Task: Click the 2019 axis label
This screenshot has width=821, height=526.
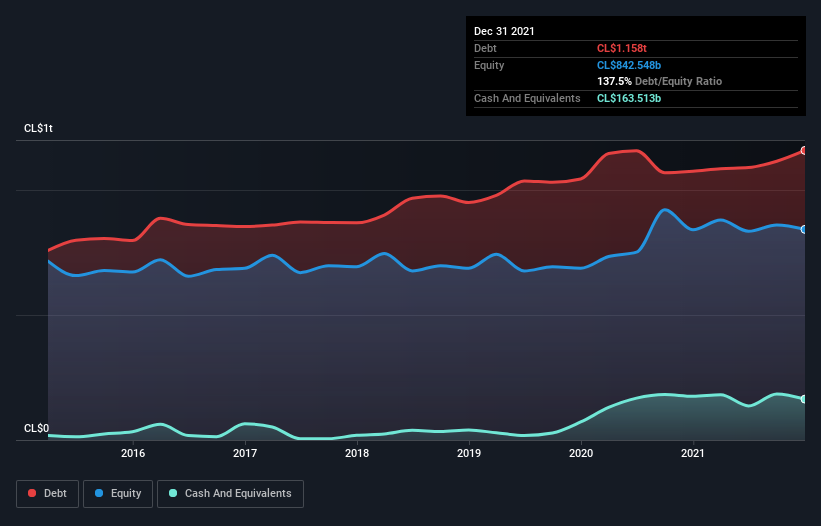Action: point(469,453)
